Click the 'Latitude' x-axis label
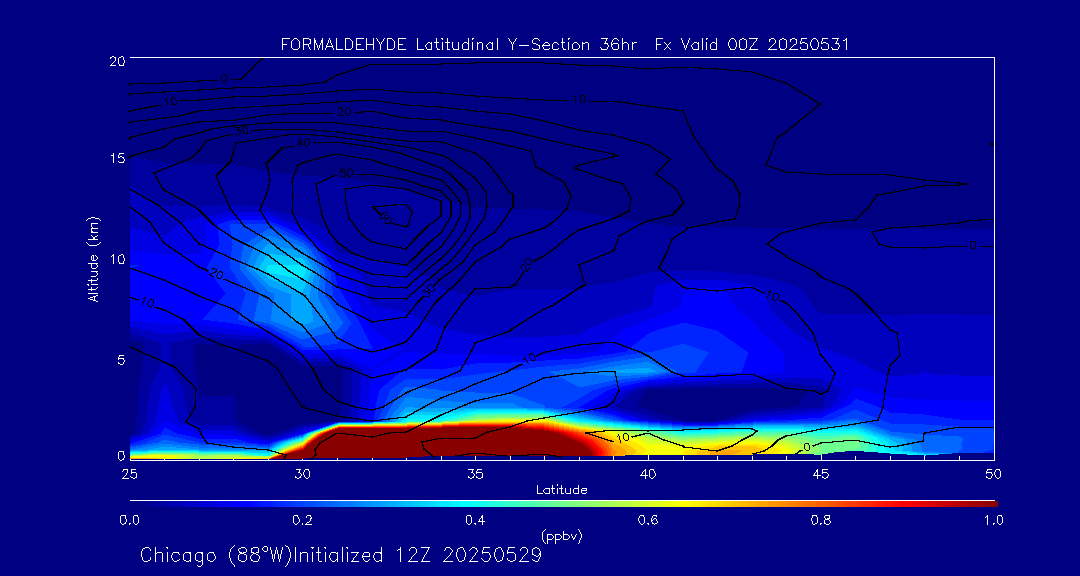 click(562, 491)
